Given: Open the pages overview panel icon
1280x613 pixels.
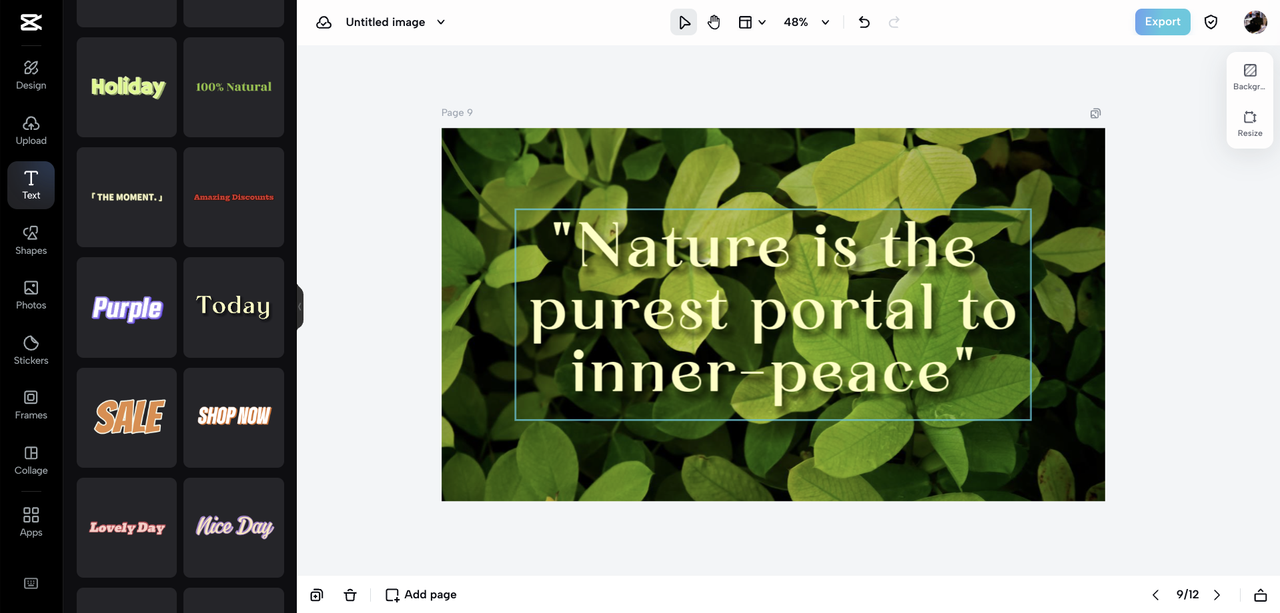Looking at the screenshot, I should 1260,595.
